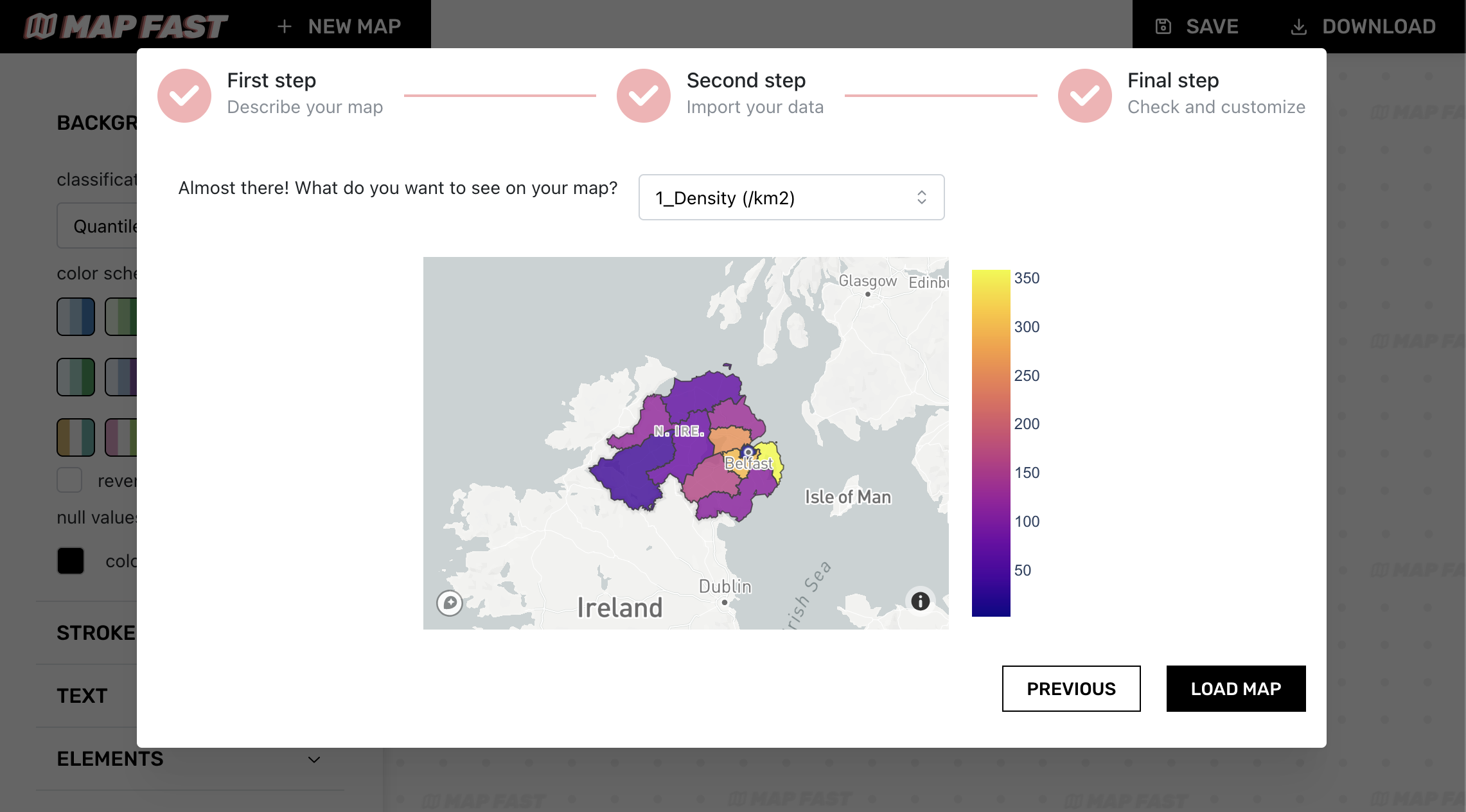Image resolution: width=1466 pixels, height=812 pixels.
Task: Open the black null values color picker
Action: (x=71, y=561)
